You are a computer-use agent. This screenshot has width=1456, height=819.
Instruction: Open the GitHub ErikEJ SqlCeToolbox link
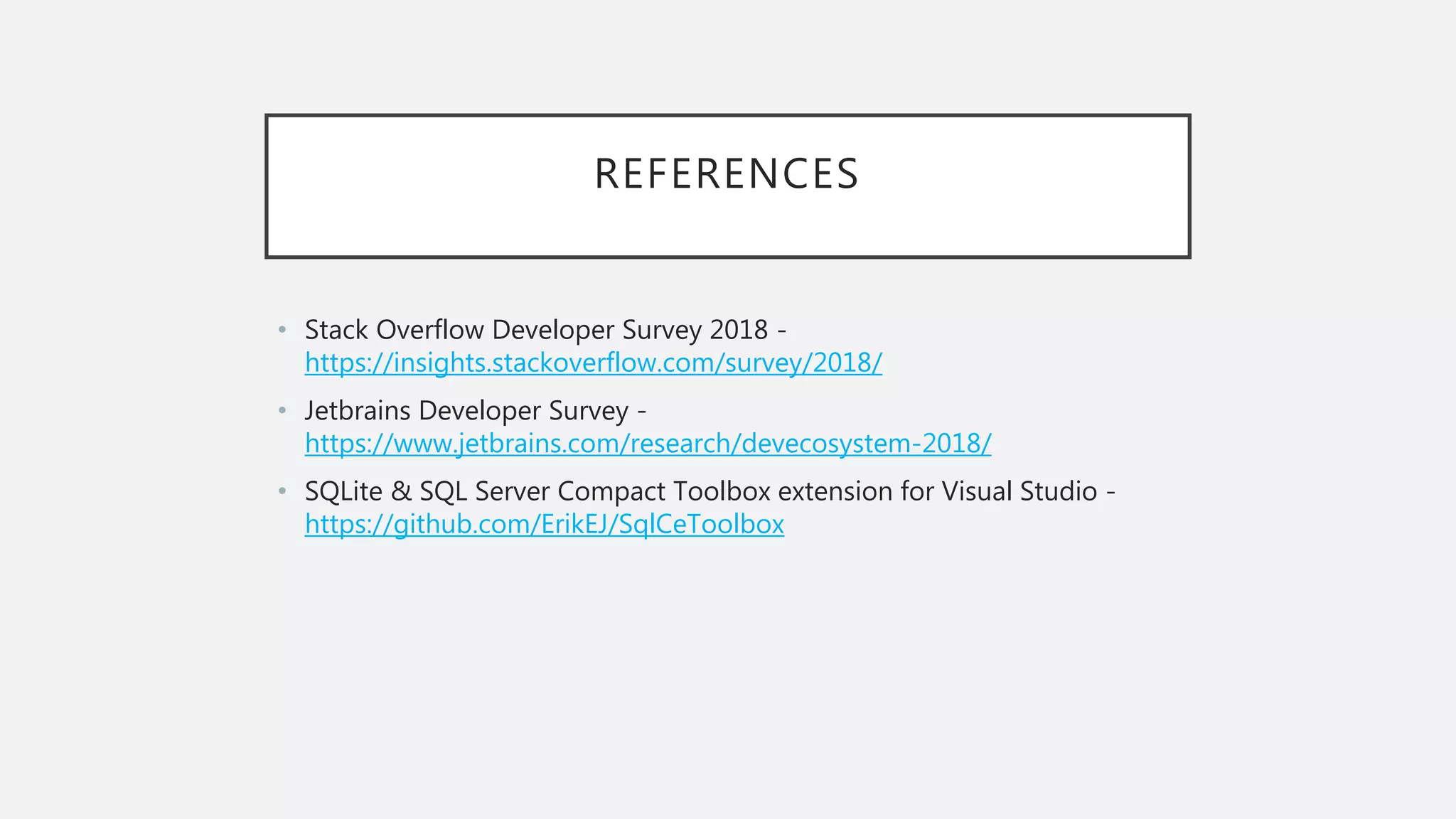(544, 525)
